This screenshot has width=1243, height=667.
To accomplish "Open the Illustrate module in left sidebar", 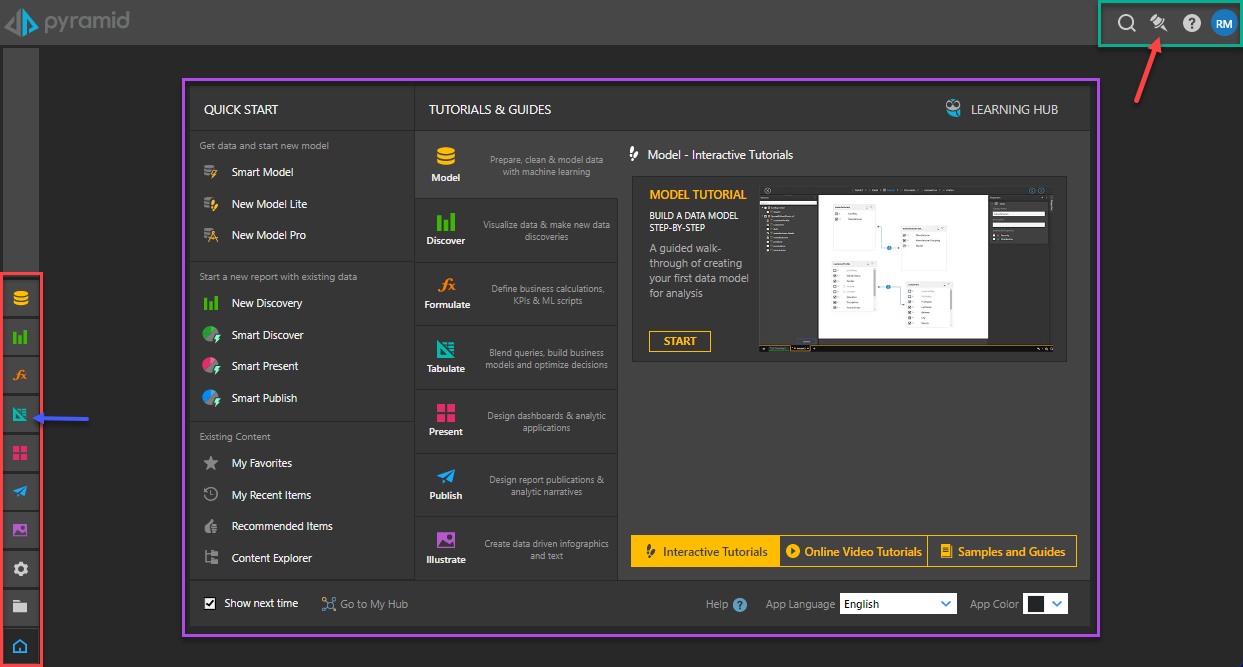I will 20,530.
